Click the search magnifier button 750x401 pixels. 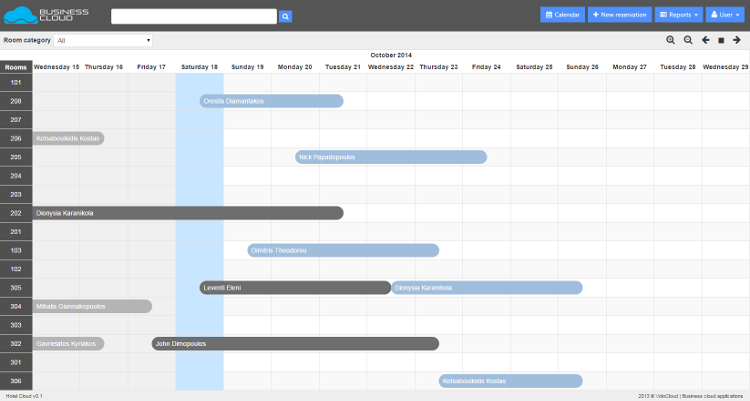[x=285, y=16]
